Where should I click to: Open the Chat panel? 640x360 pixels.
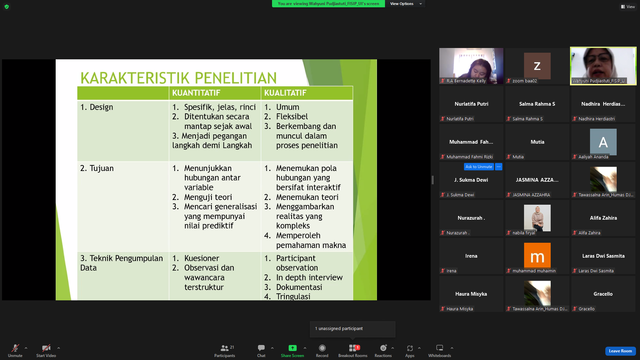pos(261,350)
